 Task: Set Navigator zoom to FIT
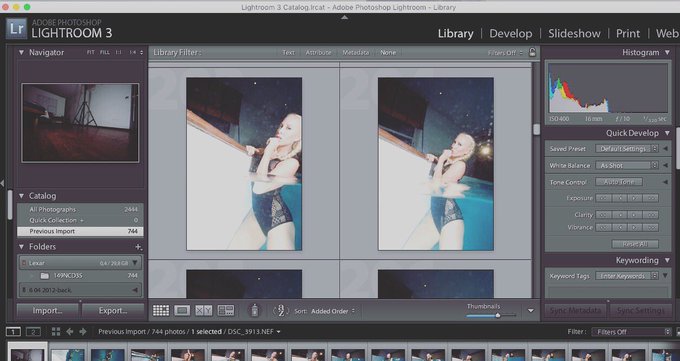click(90, 53)
